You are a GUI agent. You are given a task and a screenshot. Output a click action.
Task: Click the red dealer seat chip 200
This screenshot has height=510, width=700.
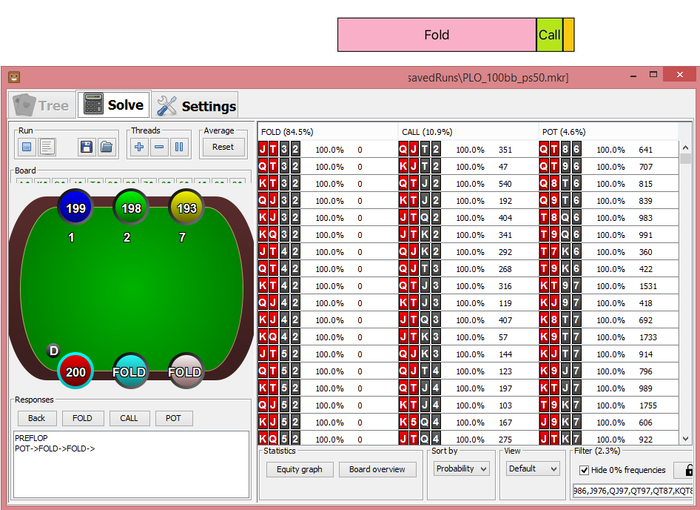coord(75,371)
